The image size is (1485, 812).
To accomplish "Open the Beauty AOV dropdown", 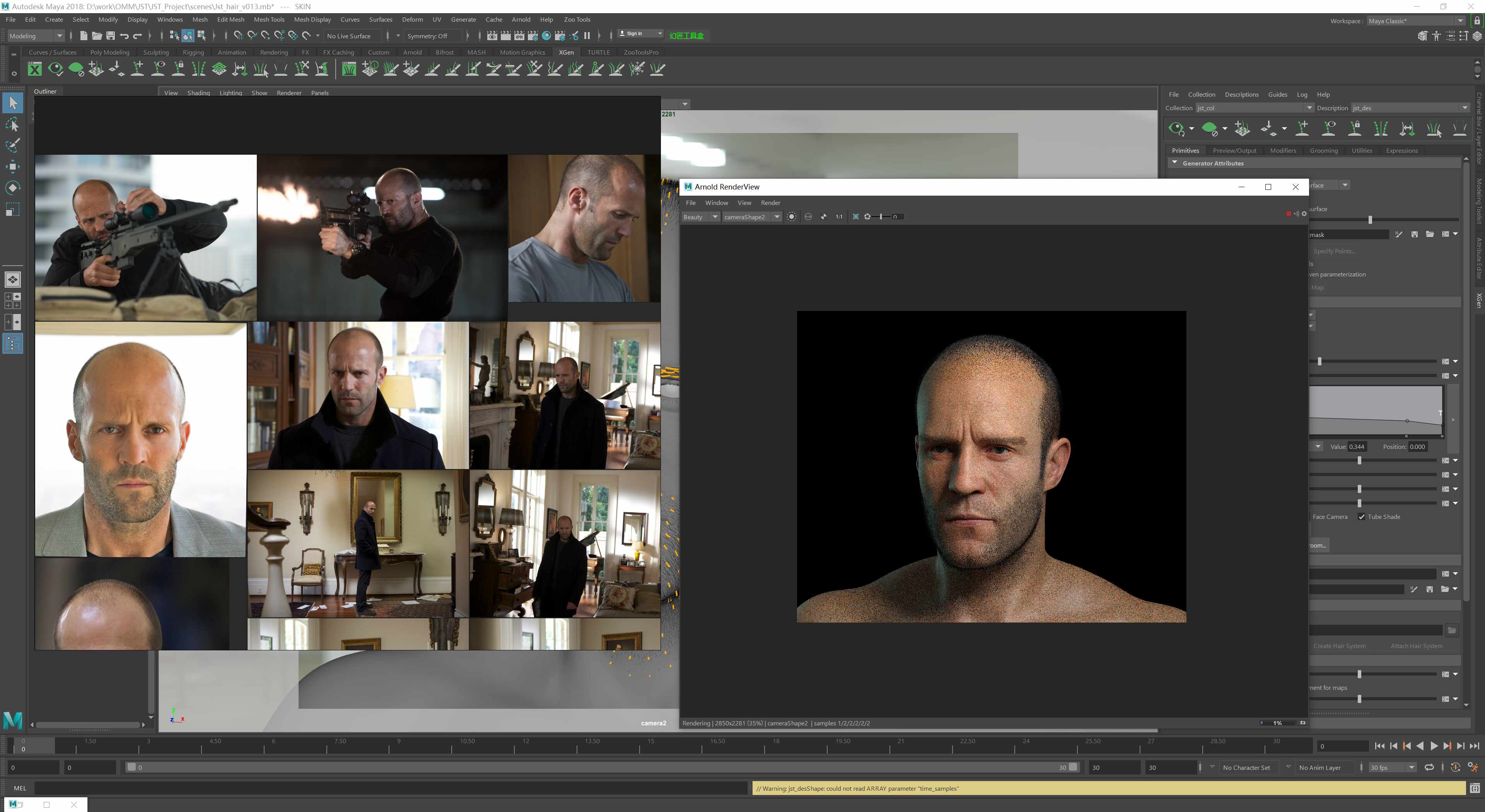I will click(700, 217).
